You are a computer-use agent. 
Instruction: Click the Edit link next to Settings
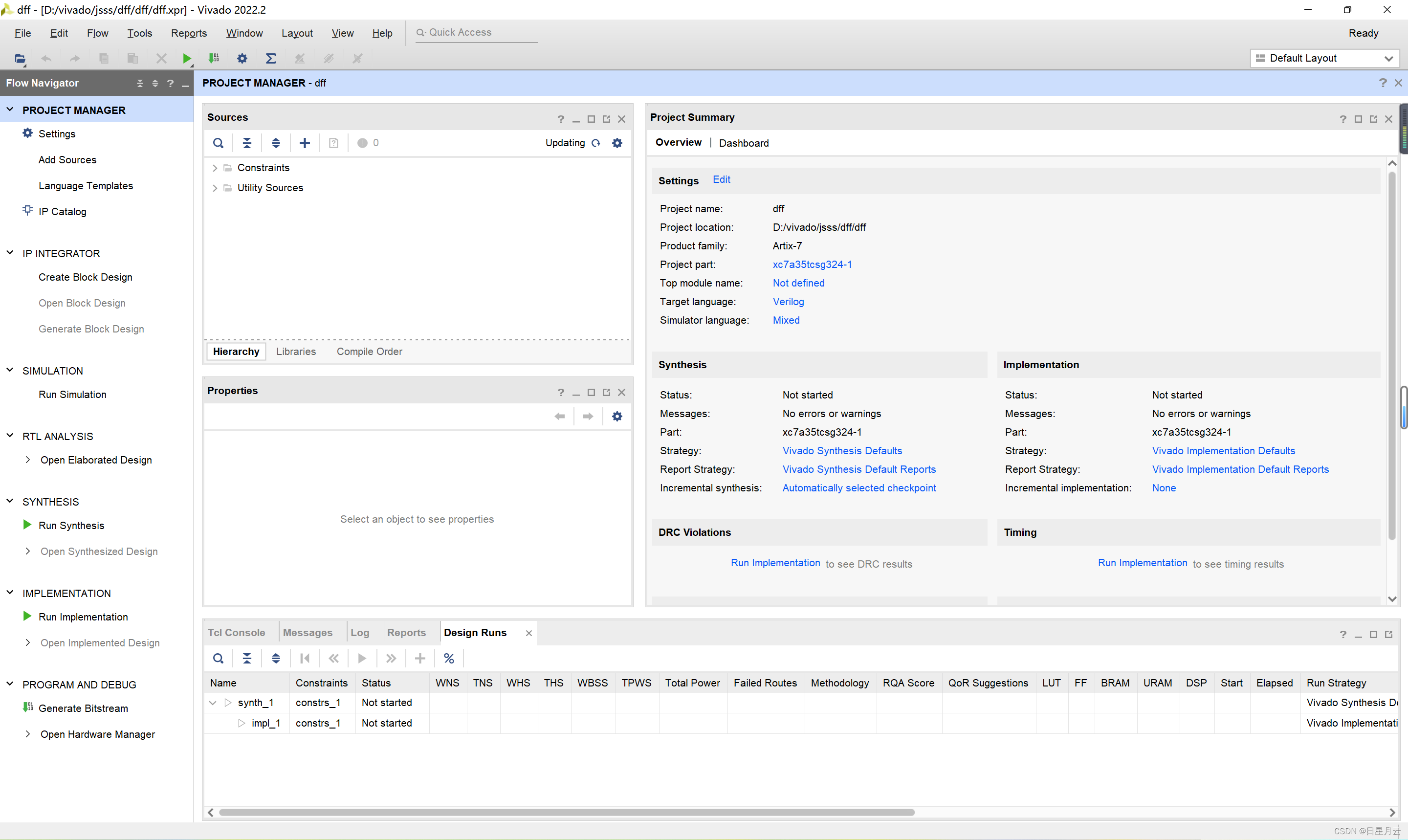721,179
